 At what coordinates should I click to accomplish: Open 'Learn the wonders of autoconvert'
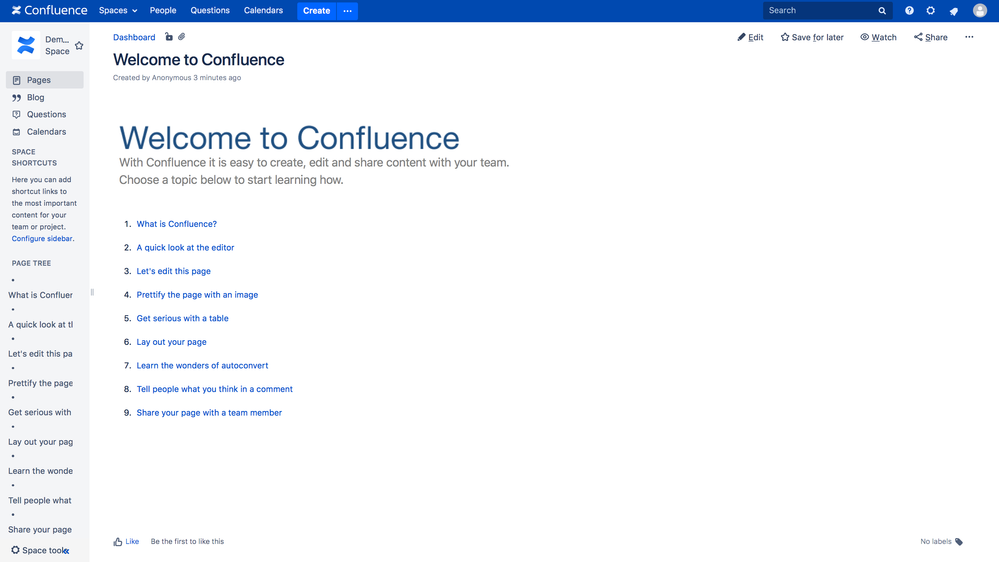202,365
